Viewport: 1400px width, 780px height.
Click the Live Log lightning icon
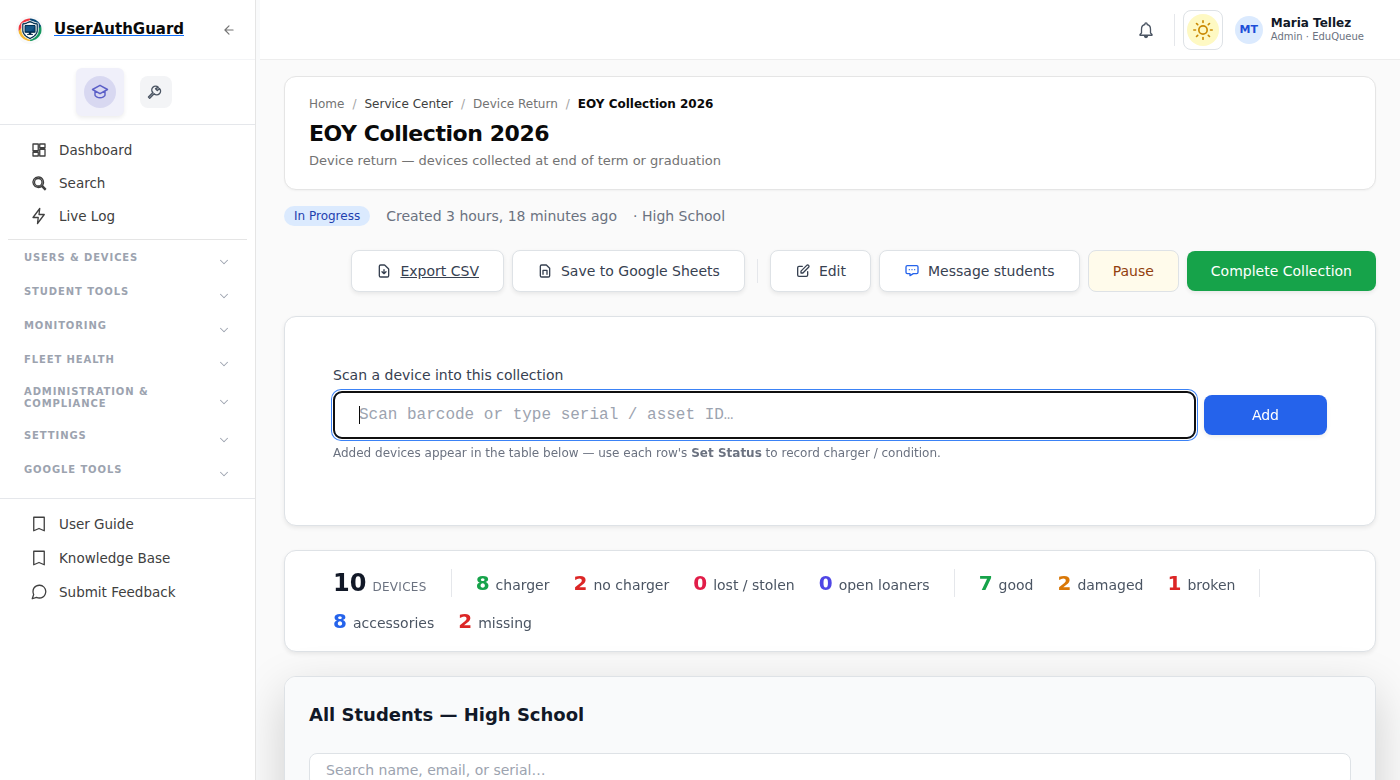click(x=39, y=216)
